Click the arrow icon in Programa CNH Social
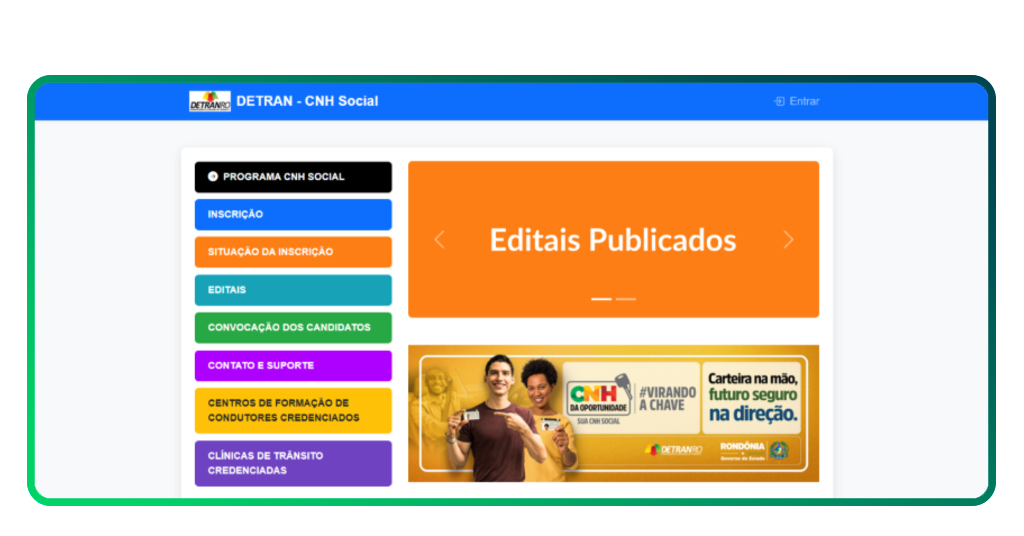 coord(213,176)
